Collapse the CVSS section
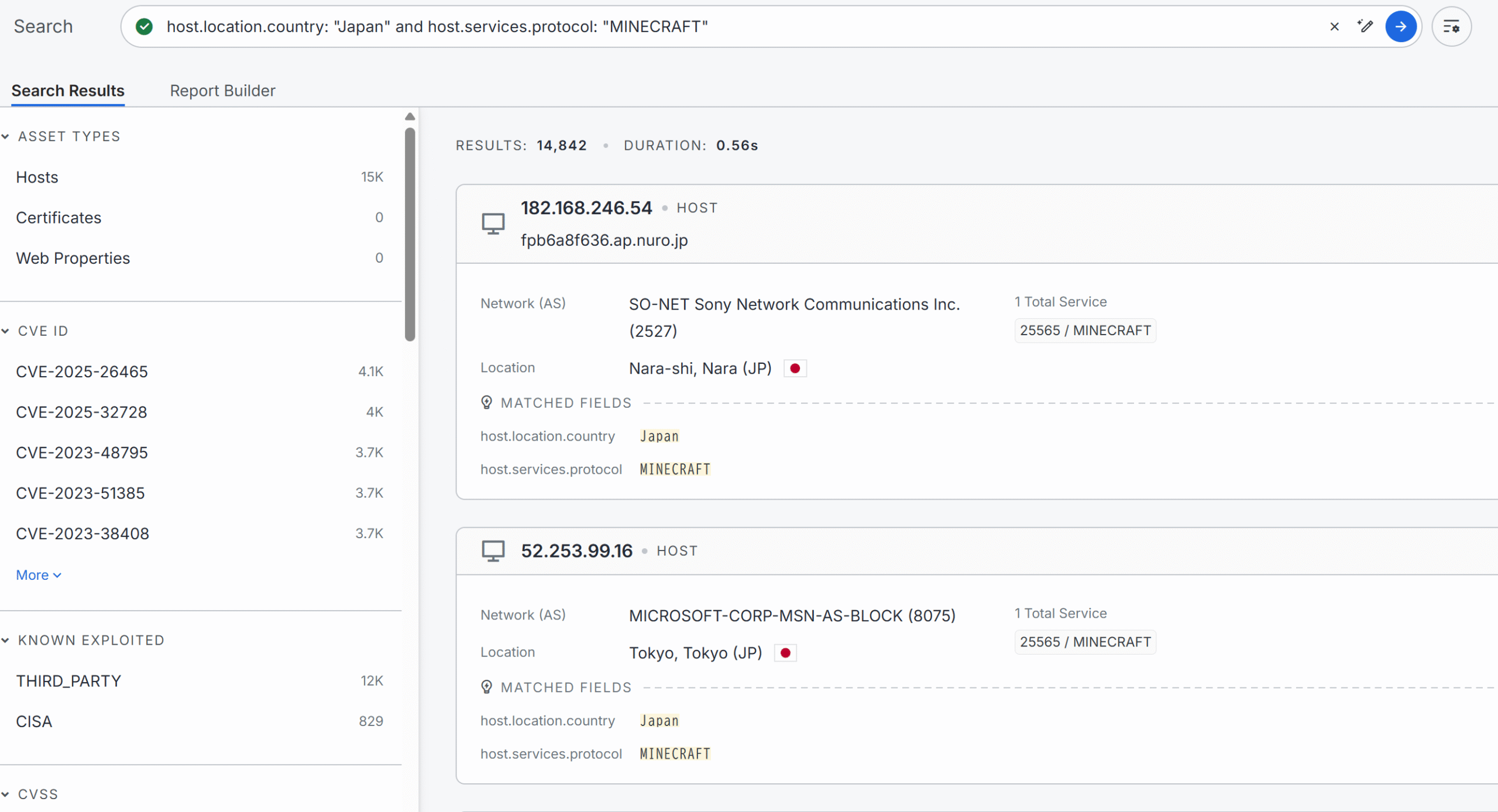This screenshot has height=812, width=1498. pyautogui.click(x=6, y=794)
